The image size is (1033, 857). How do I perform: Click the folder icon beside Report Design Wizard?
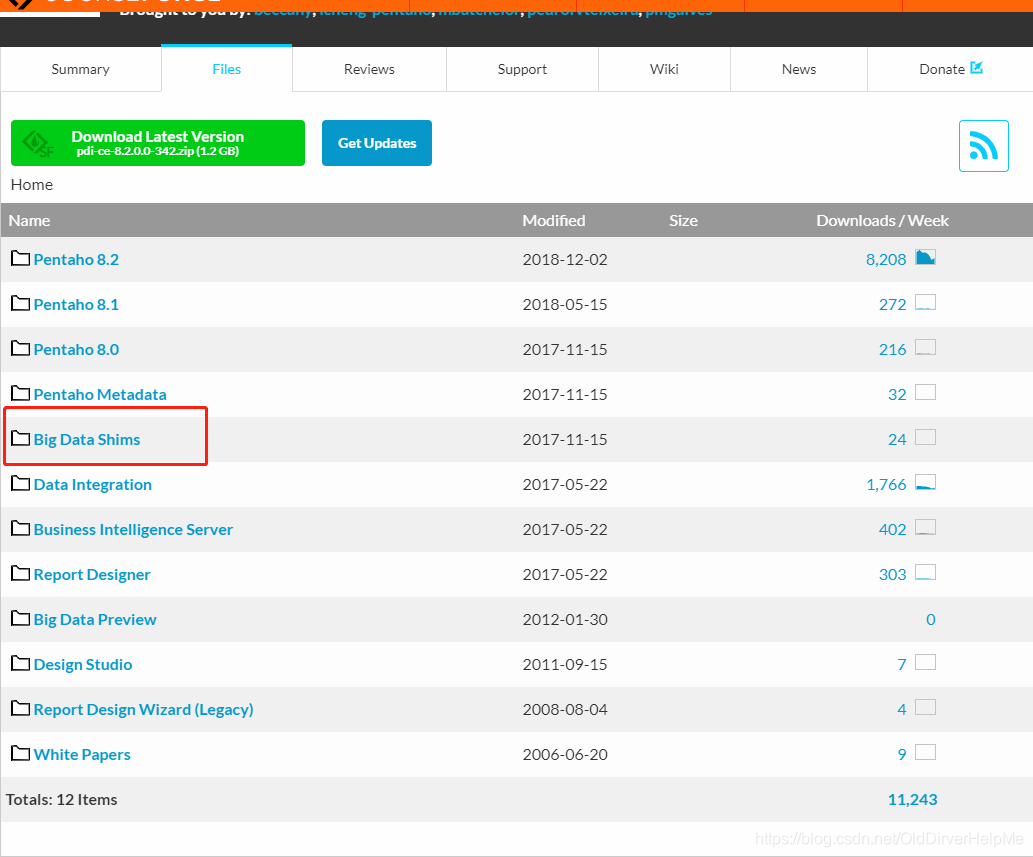(20, 707)
